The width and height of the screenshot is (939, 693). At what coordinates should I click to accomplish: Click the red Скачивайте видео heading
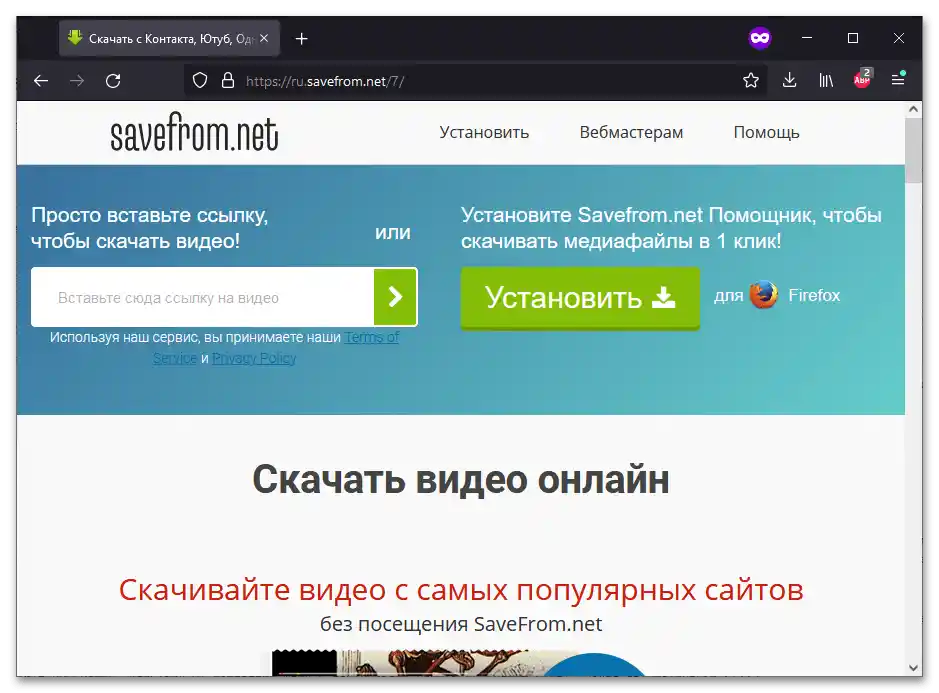[x=461, y=591]
